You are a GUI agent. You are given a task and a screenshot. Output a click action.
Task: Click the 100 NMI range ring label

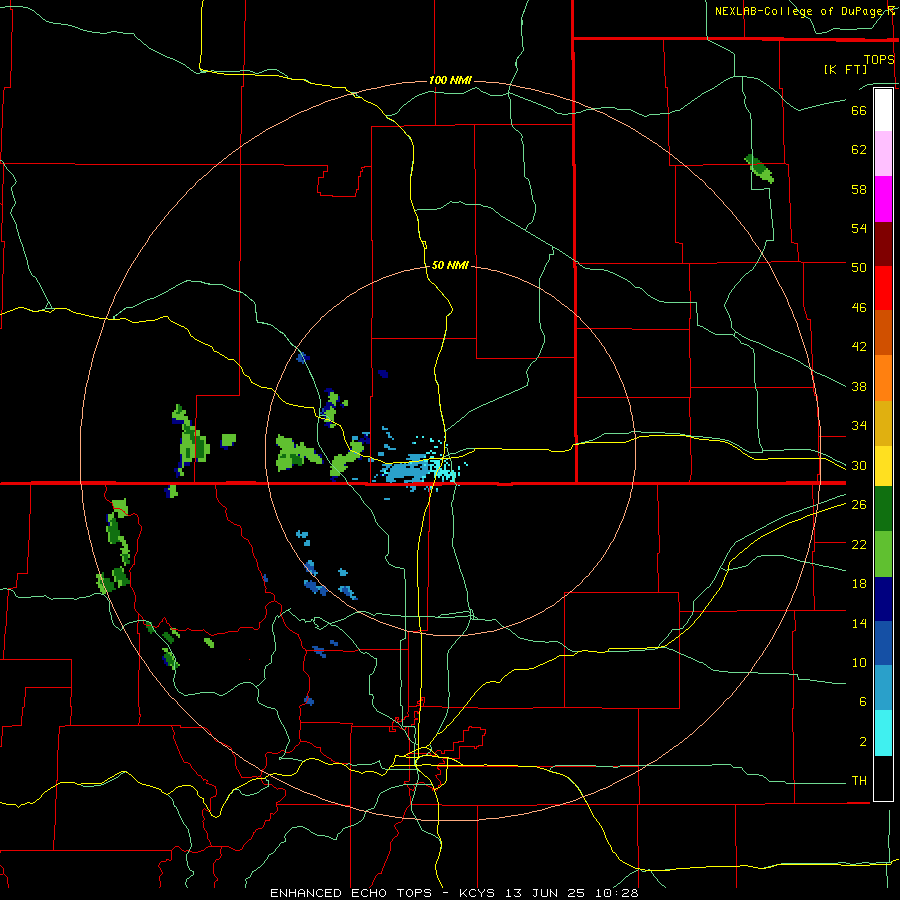(x=450, y=80)
